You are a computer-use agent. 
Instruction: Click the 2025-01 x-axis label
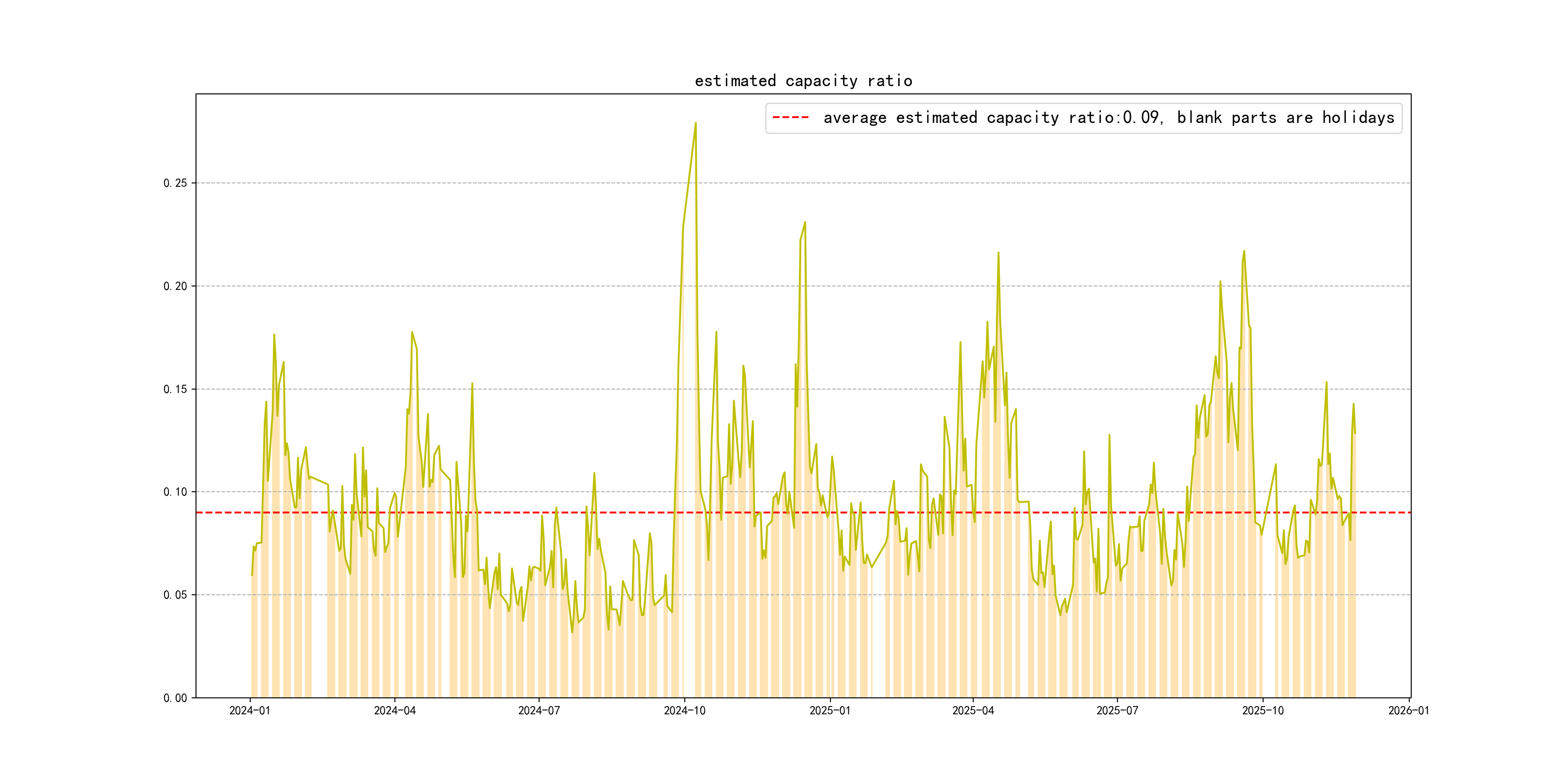pyautogui.click(x=829, y=710)
